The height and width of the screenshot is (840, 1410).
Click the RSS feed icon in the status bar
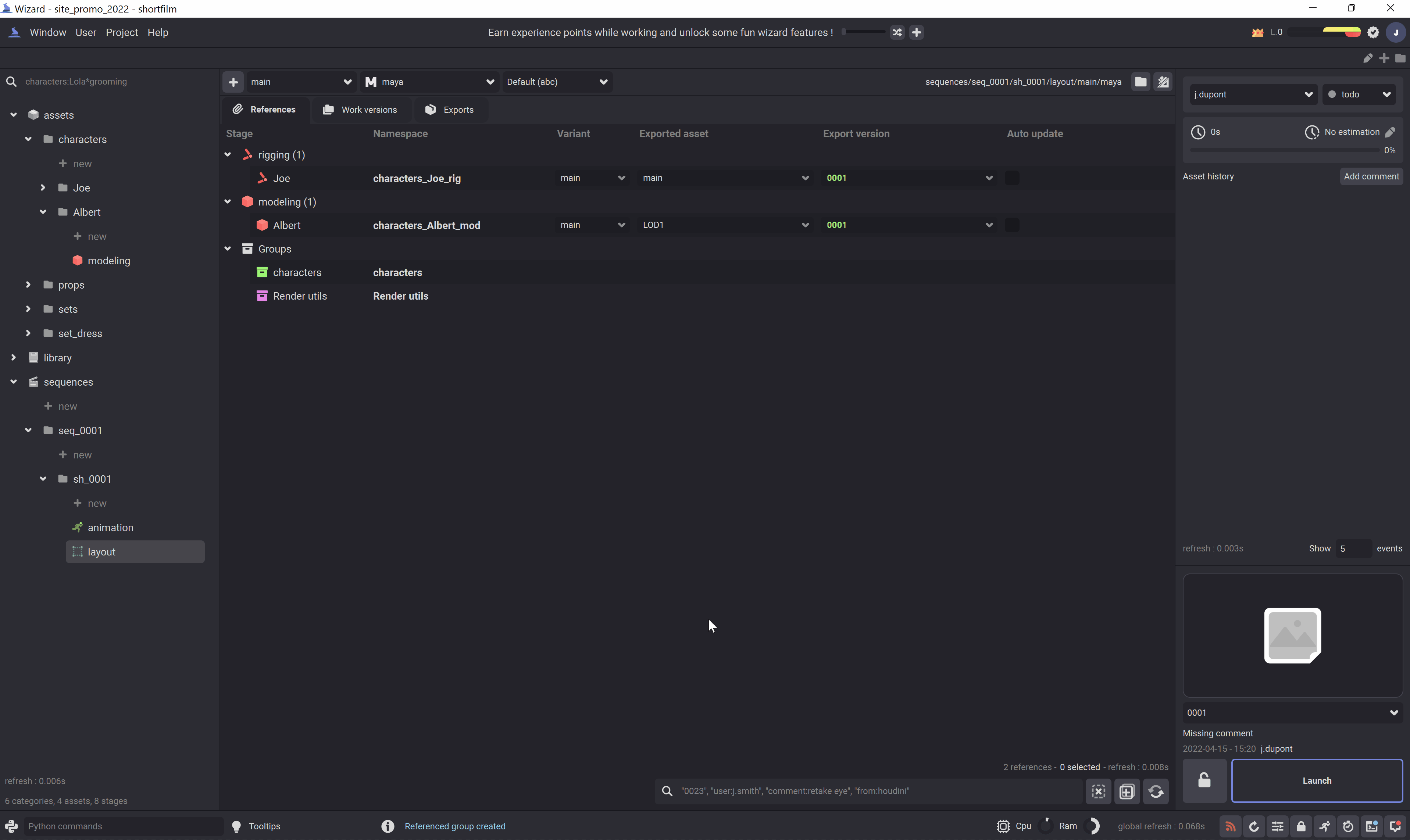click(1230, 826)
